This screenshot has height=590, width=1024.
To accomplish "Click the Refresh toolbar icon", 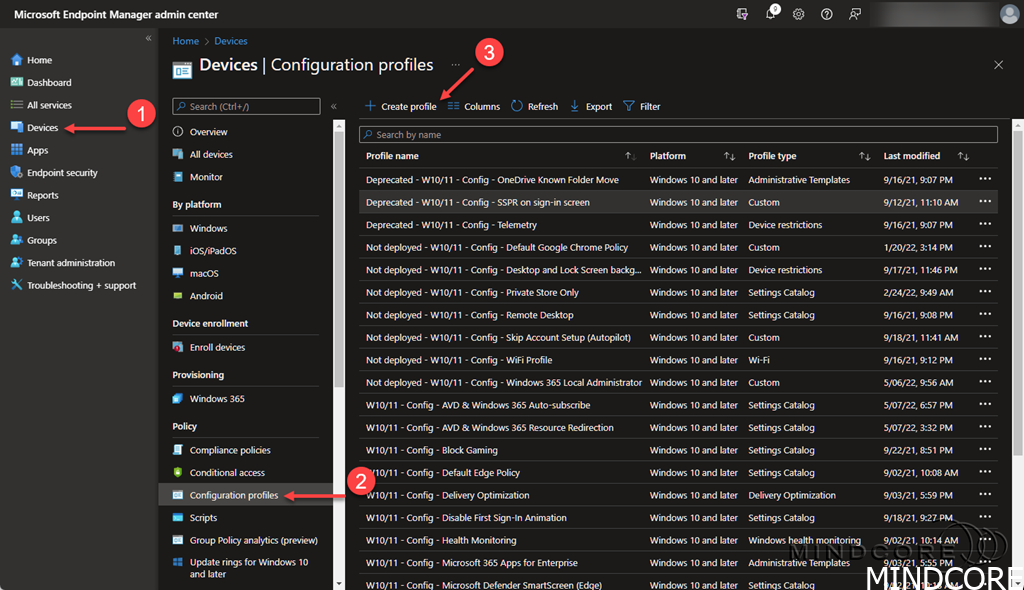I will tap(534, 106).
